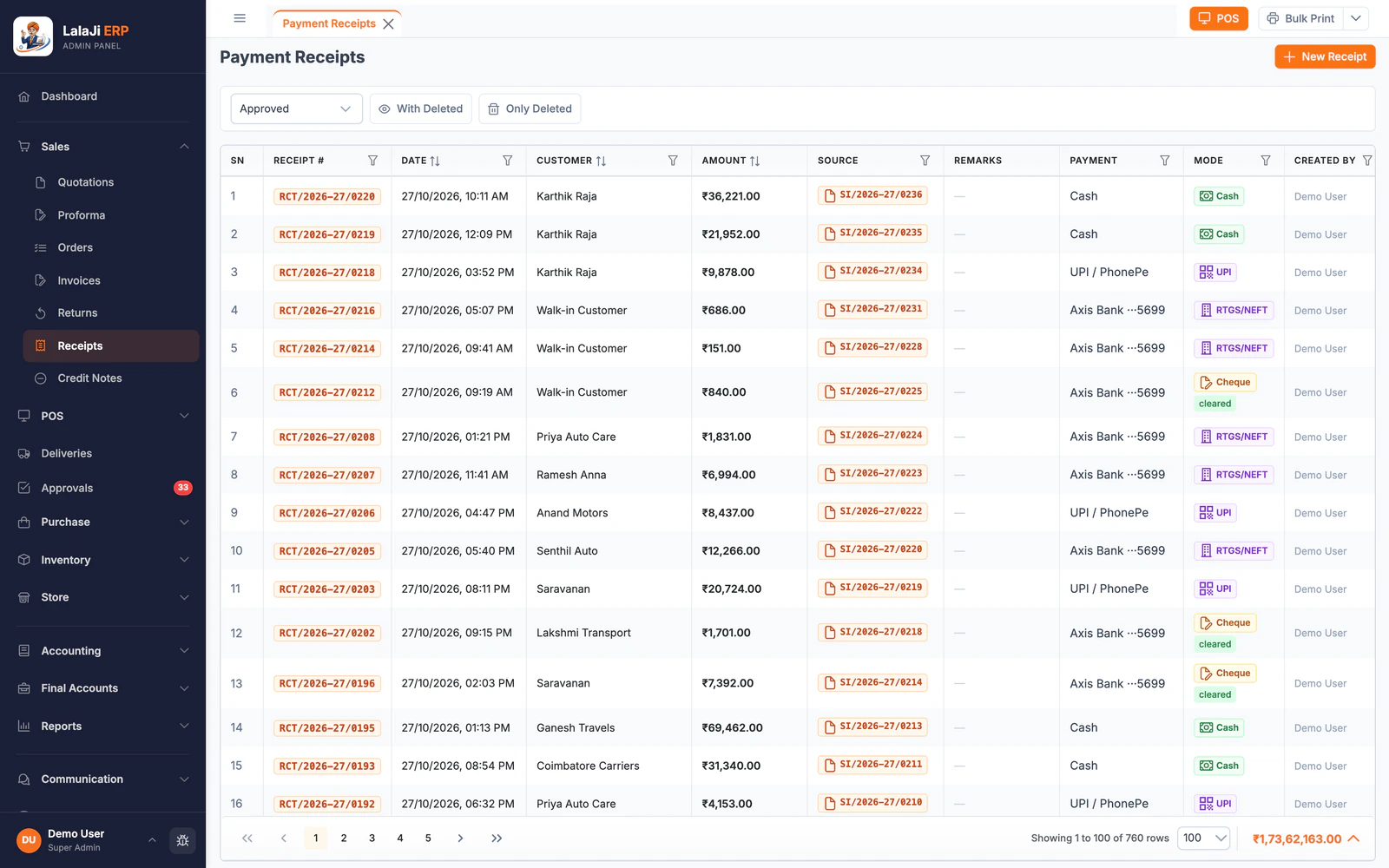Expand the total amount ₹1,73,62,163.00 summary

[1306, 838]
